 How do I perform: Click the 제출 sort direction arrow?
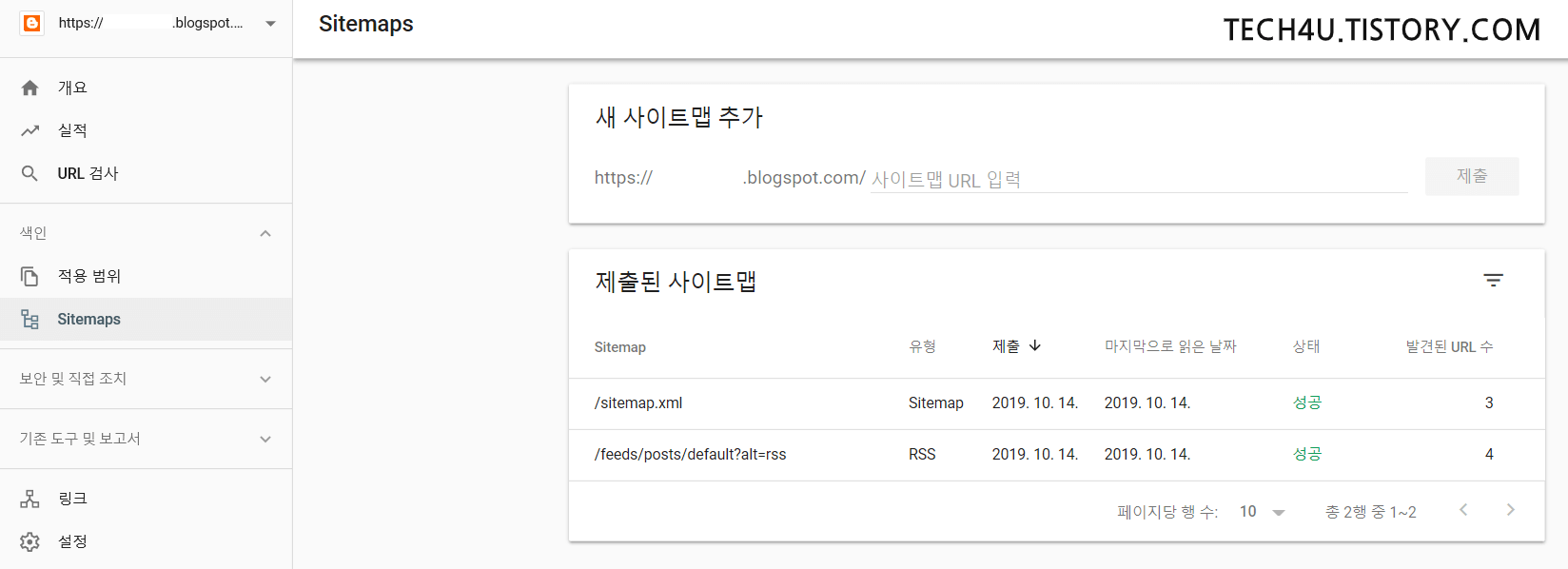point(1035,345)
